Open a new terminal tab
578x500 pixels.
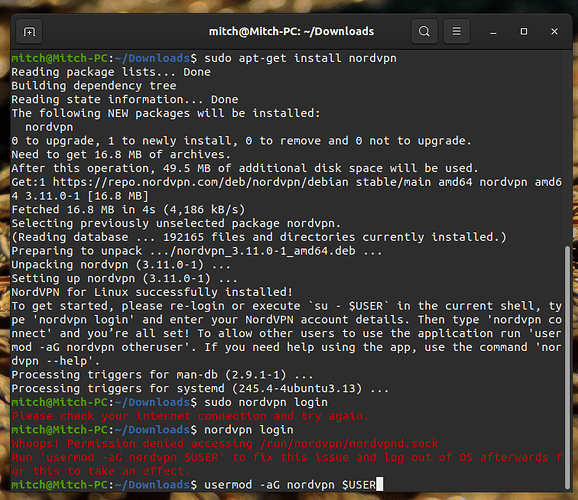29,32
